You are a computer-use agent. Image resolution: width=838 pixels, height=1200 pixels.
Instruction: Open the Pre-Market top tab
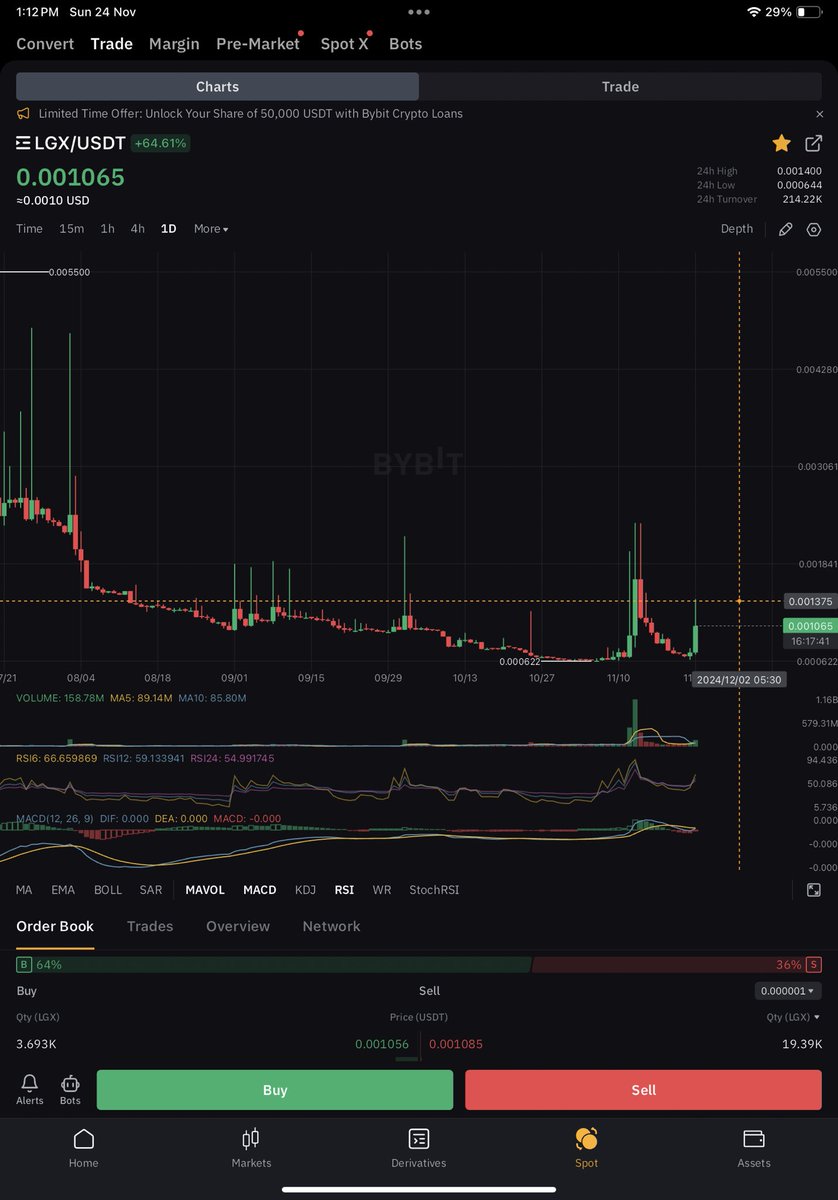coord(258,44)
